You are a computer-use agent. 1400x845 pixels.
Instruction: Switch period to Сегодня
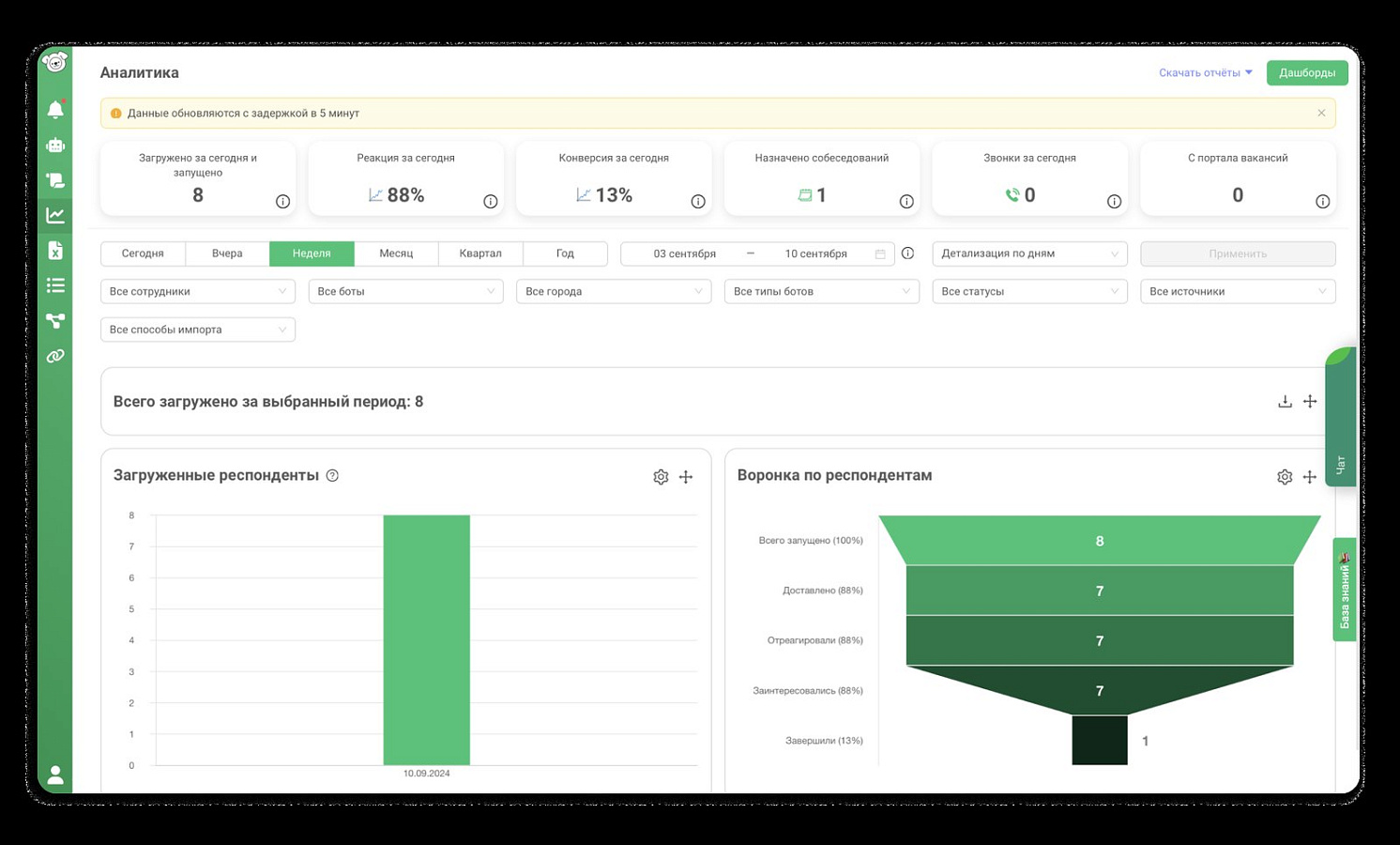coord(143,253)
